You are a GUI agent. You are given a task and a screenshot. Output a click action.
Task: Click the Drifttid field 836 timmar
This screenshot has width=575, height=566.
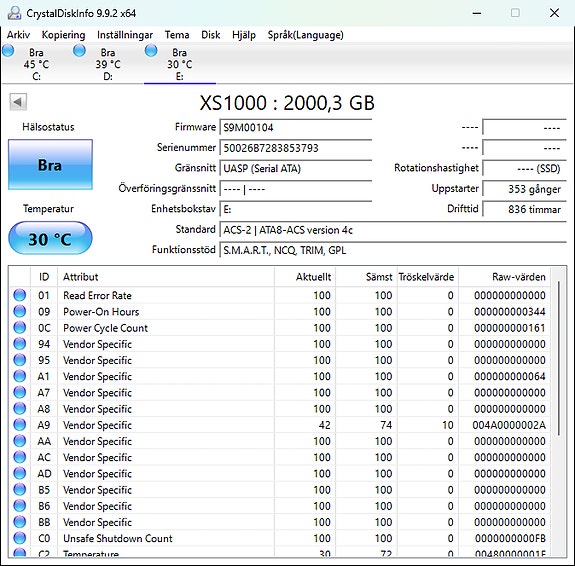click(524, 209)
